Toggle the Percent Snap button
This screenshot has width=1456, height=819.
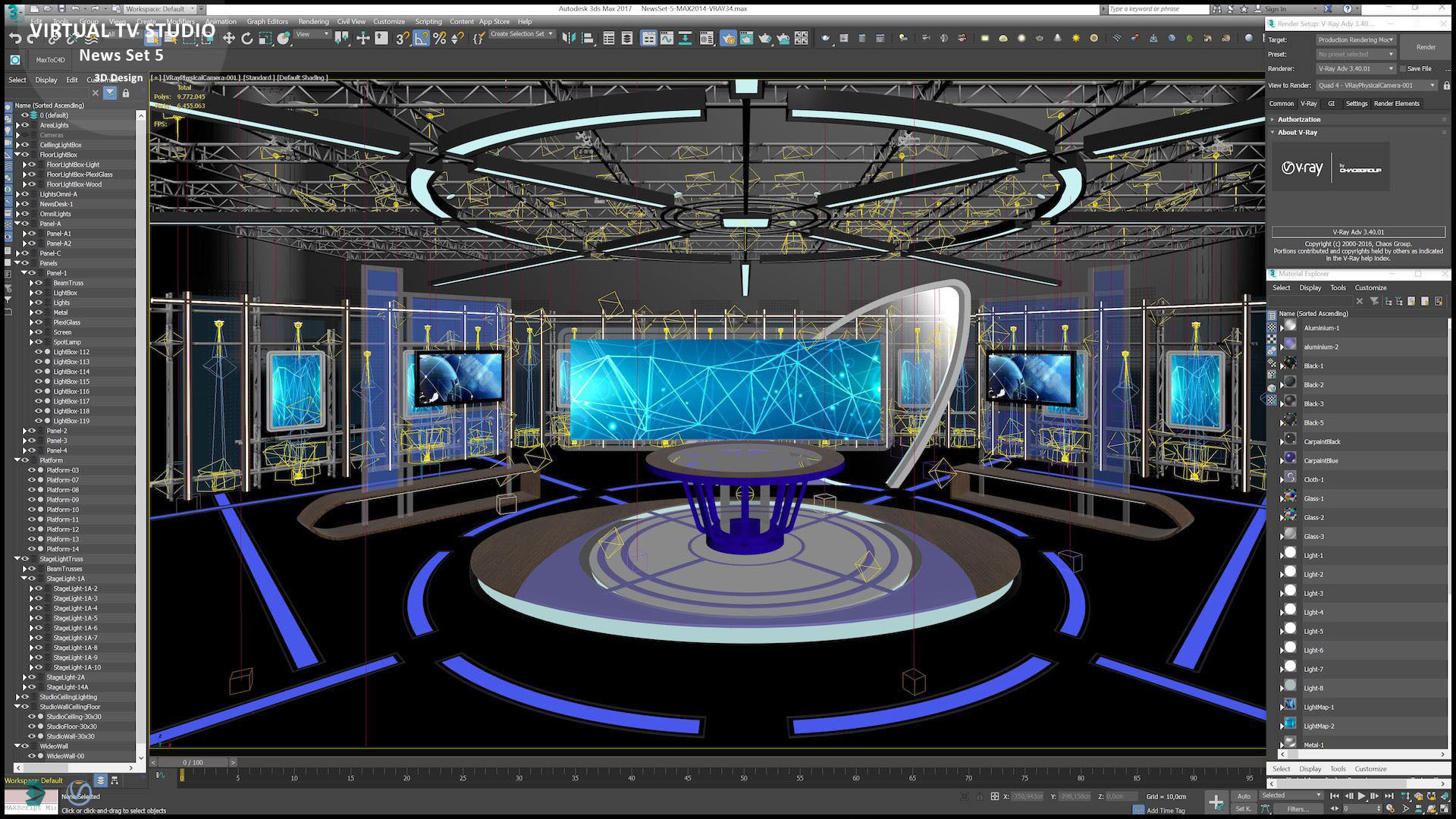pyautogui.click(x=440, y=38)
